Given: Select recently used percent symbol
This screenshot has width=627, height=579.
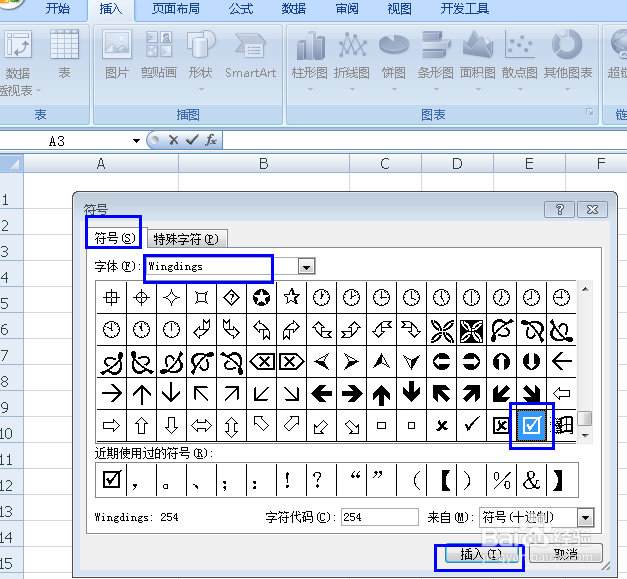Looking at the screenshot, I should tap(501, 479).
